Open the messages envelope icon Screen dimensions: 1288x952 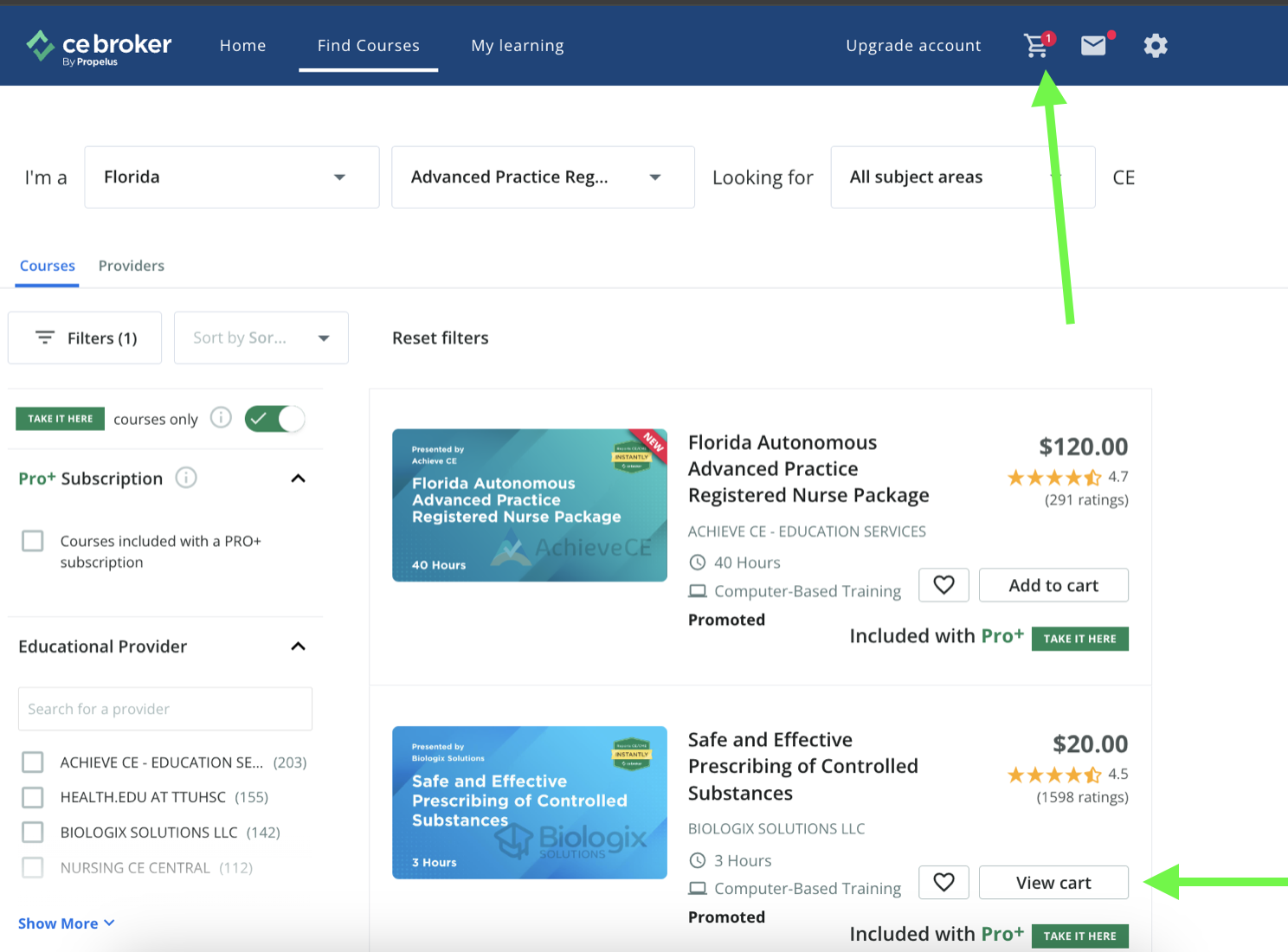point(1093,45)
